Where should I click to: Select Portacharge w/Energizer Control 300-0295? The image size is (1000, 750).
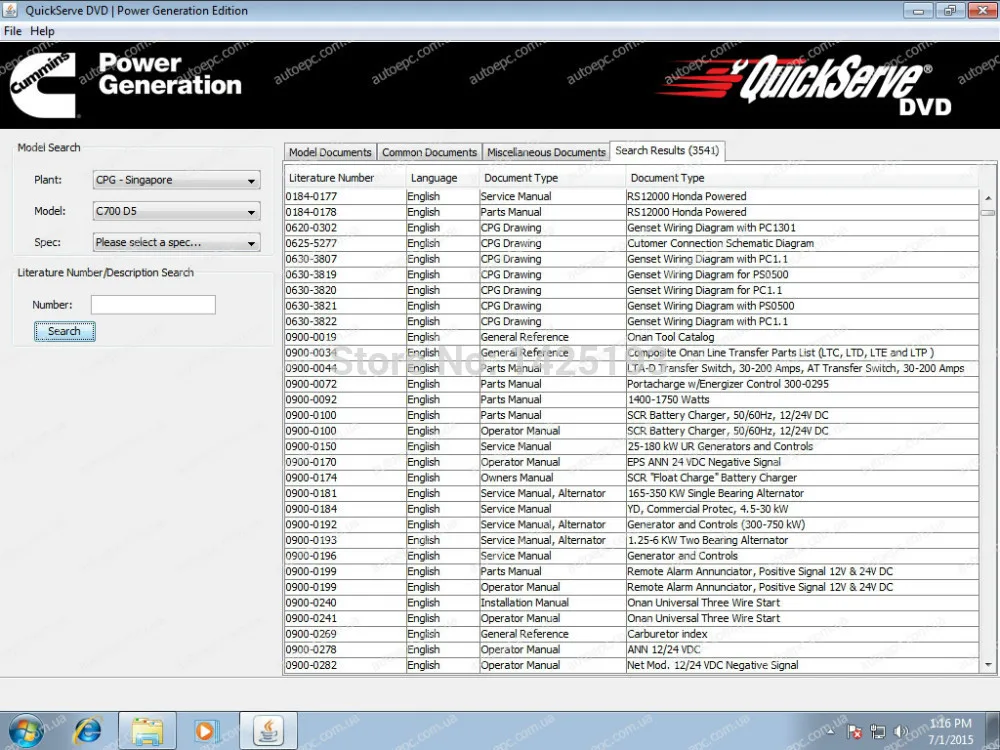[728, 384]
